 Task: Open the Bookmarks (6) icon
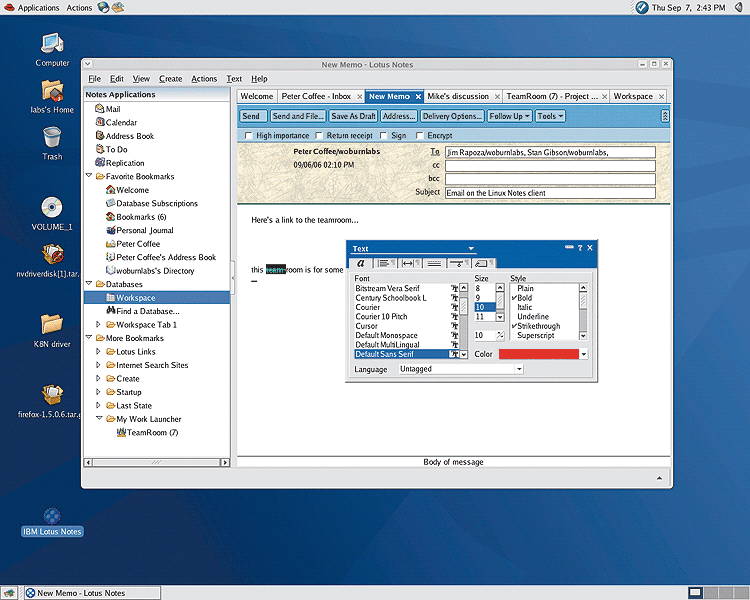pos(110,216)
